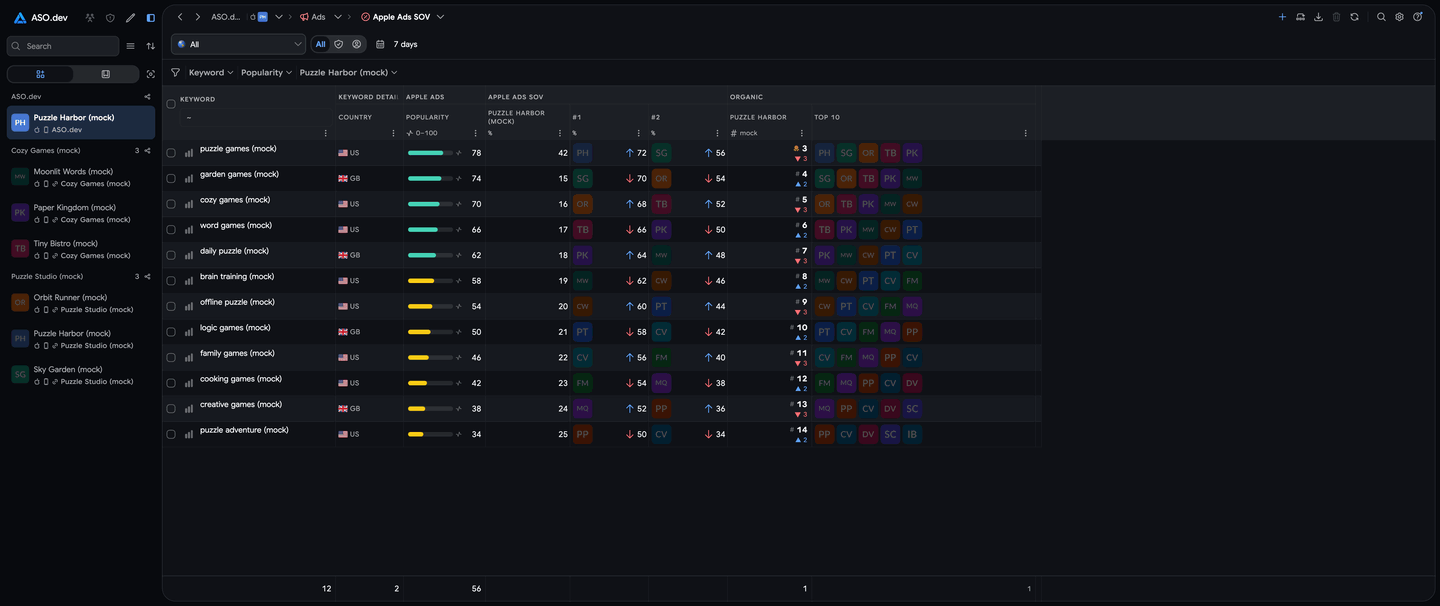Switch to the grid view tab in sidebar

pos(40,74)
